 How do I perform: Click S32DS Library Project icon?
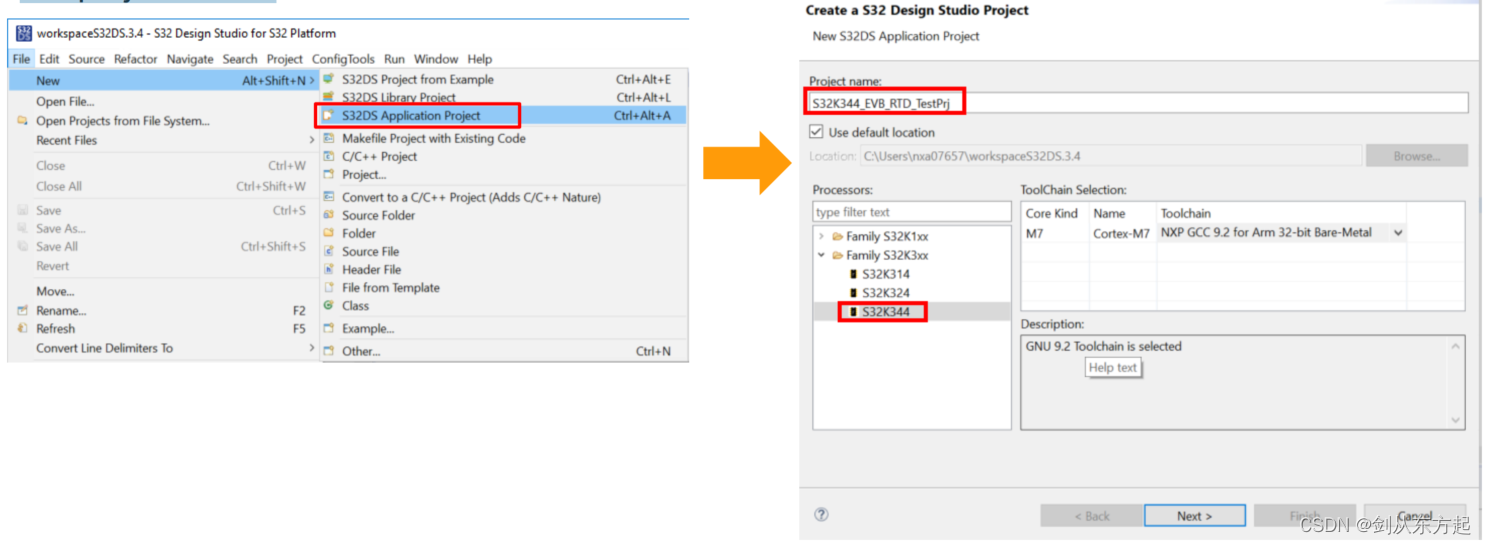tap(328, 97)
